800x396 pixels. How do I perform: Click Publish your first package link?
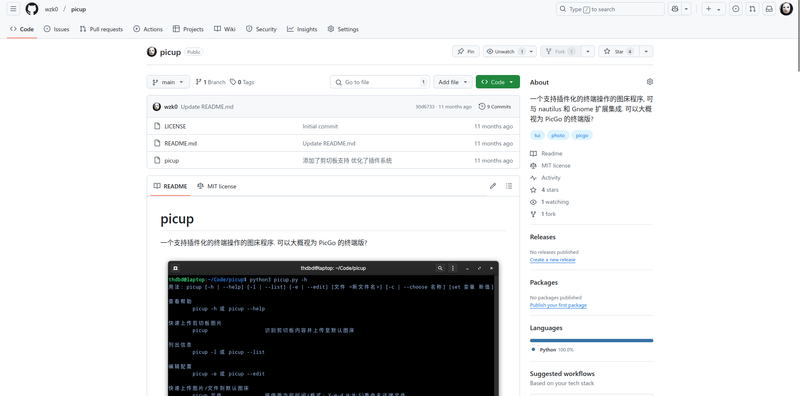(x=558, y=305)
